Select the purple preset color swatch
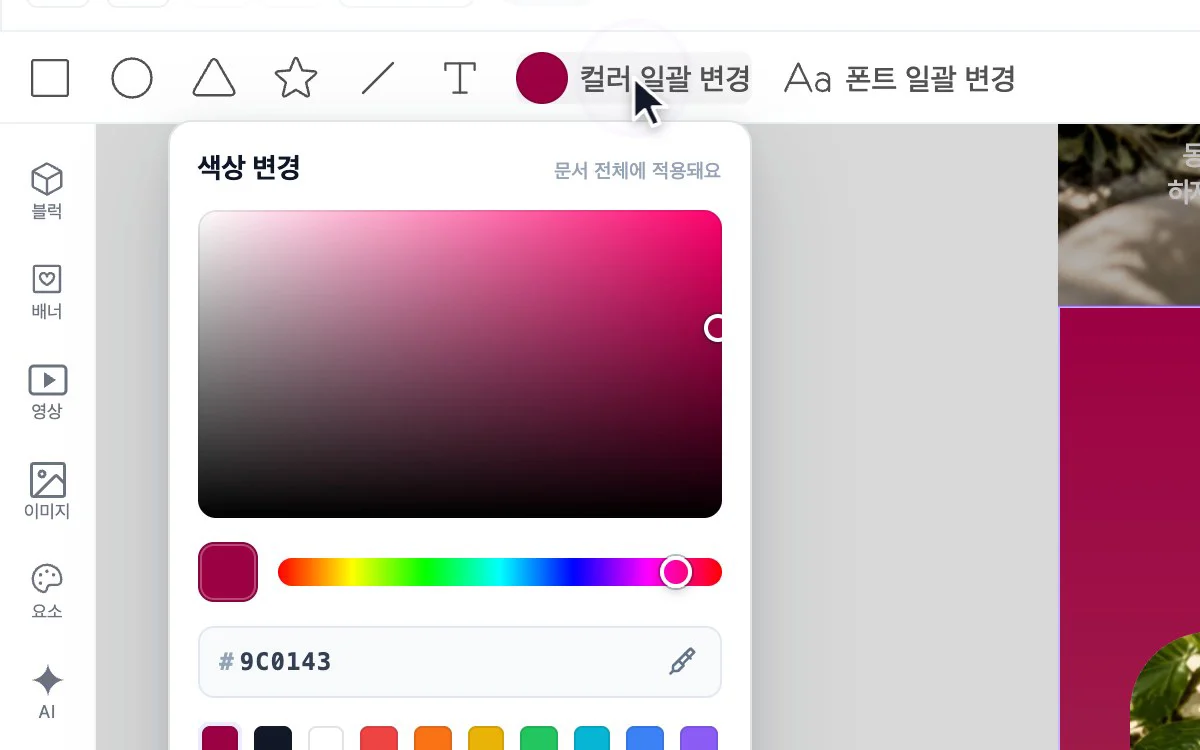The height and width of the screenshot is (750, 1200). click(x=699, y=739)
